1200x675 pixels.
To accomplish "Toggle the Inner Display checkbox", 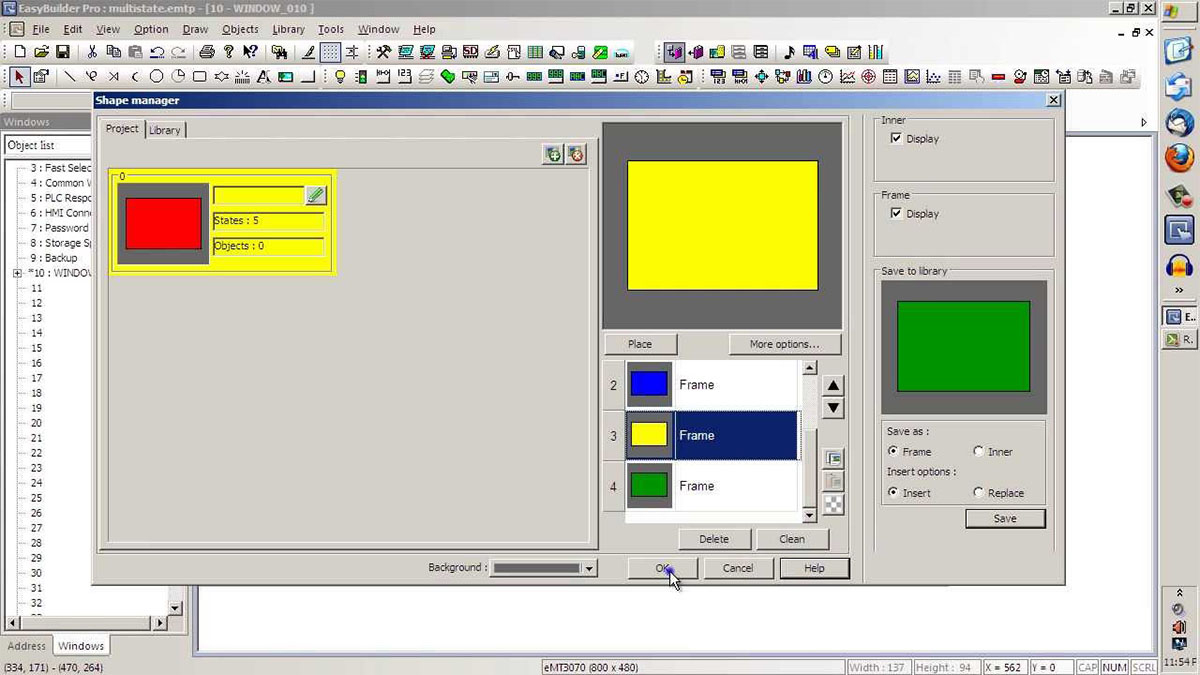I will click(x=896, y=138).
